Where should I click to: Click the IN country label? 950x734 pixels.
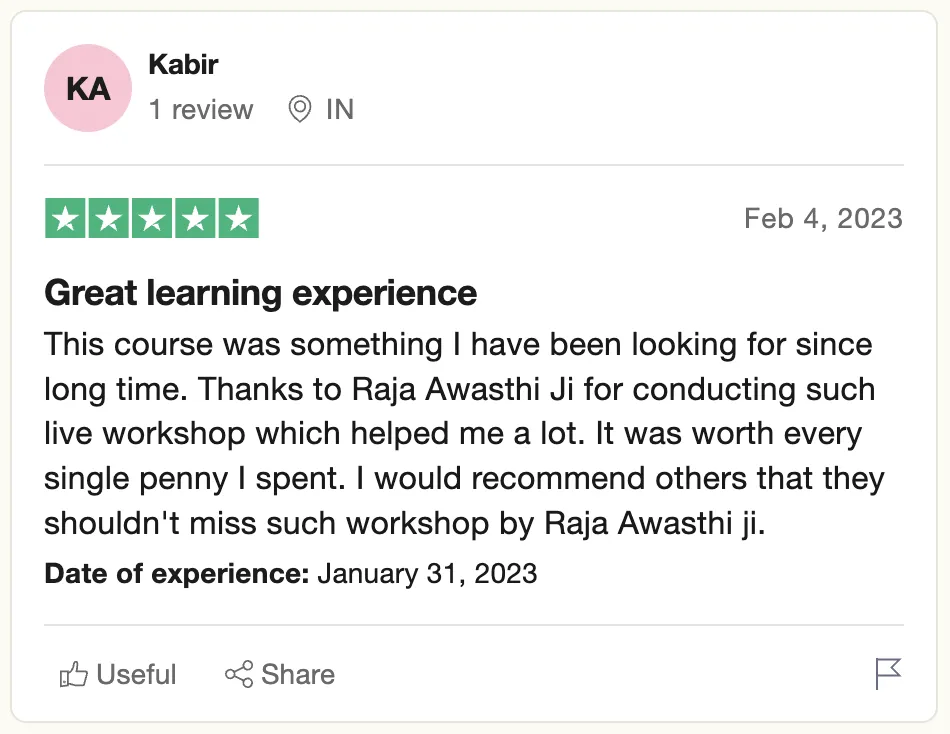tap(340, 110)
